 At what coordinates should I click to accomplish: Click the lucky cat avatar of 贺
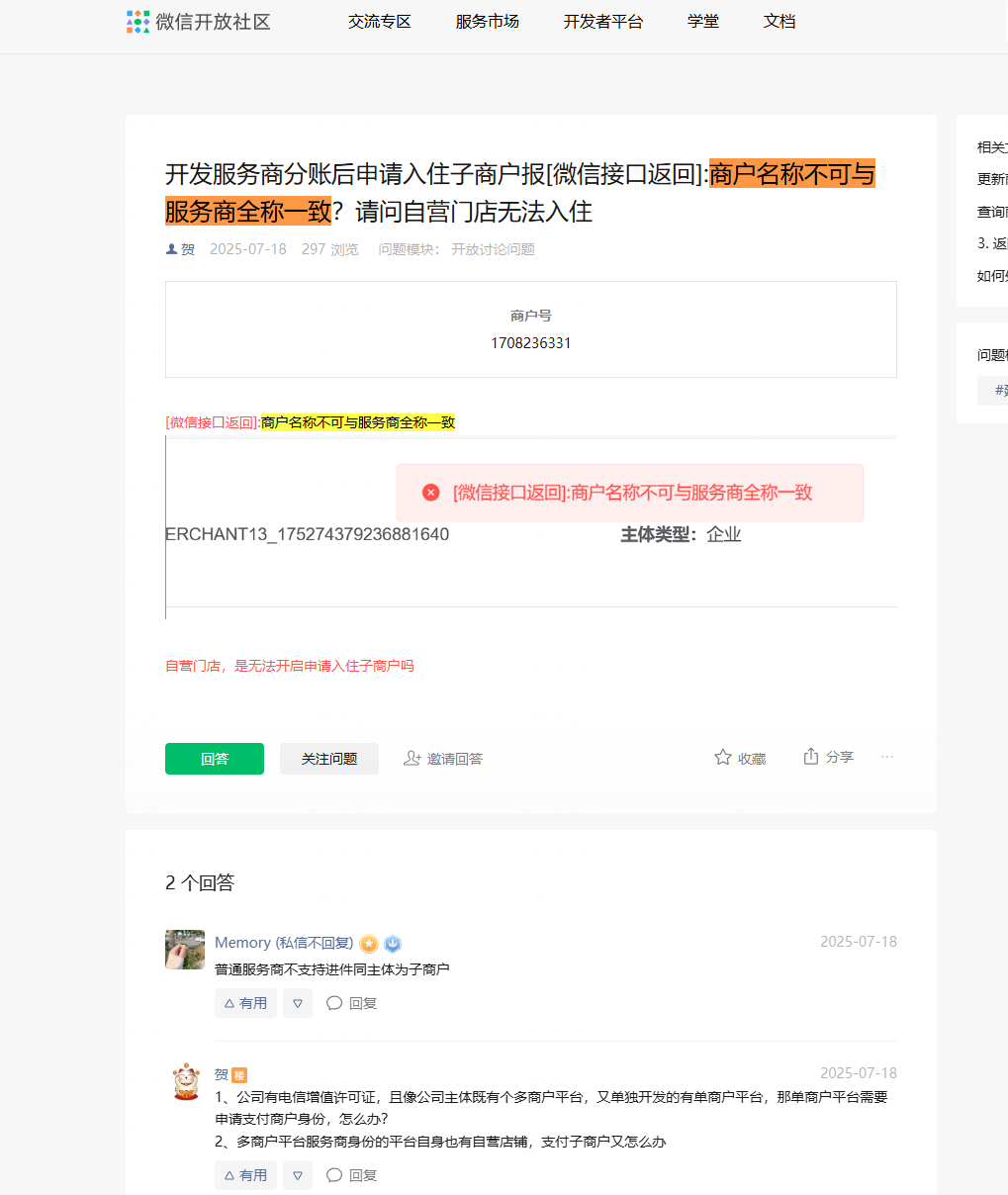click(x=185, y=1082)
